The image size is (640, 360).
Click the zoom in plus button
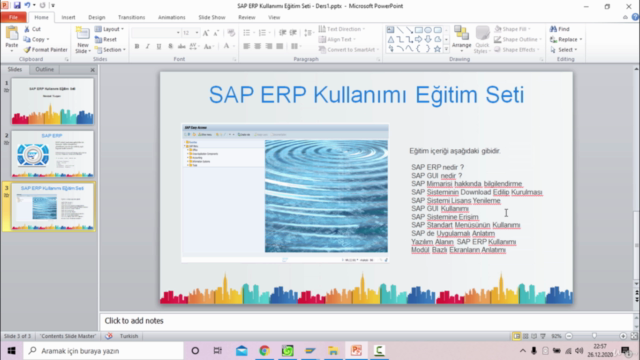623,336
